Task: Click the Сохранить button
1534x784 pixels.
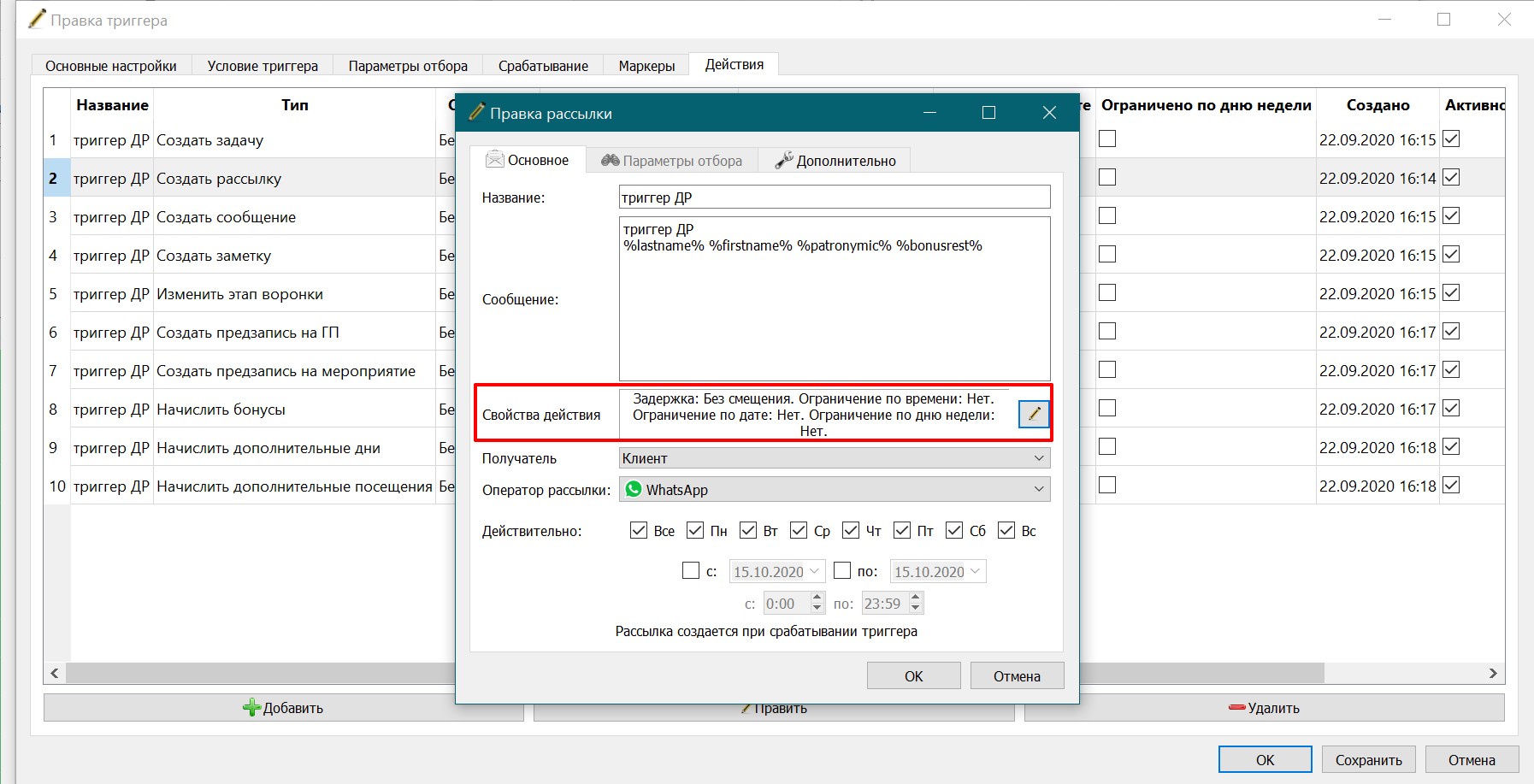Action: (1368, 760)
